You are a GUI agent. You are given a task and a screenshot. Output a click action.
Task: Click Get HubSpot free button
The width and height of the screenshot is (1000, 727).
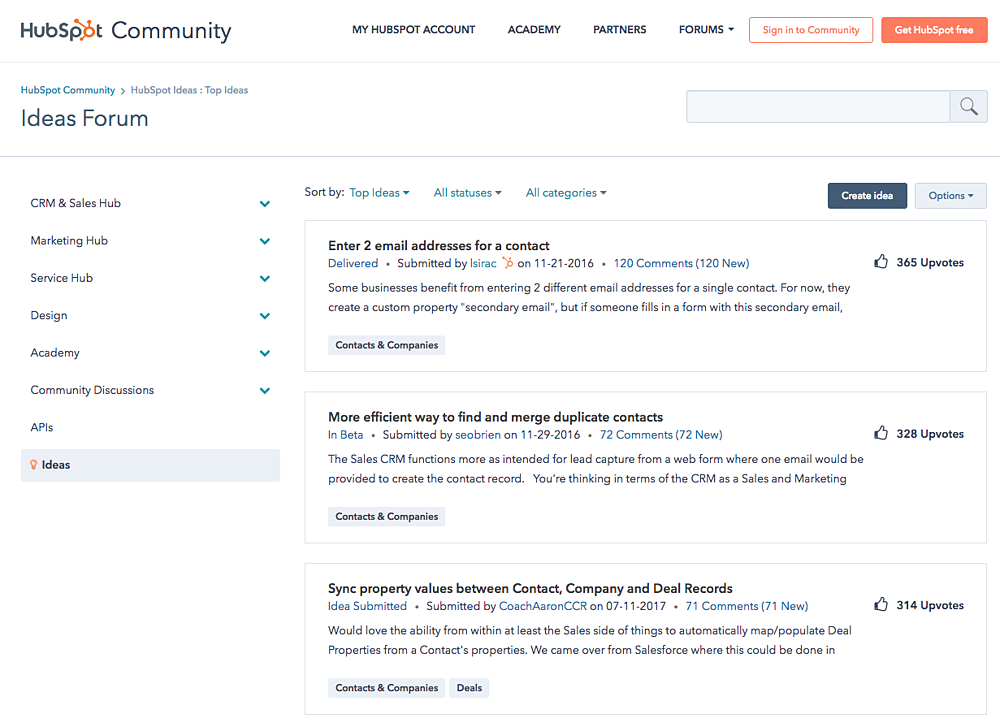coord(934,30)
